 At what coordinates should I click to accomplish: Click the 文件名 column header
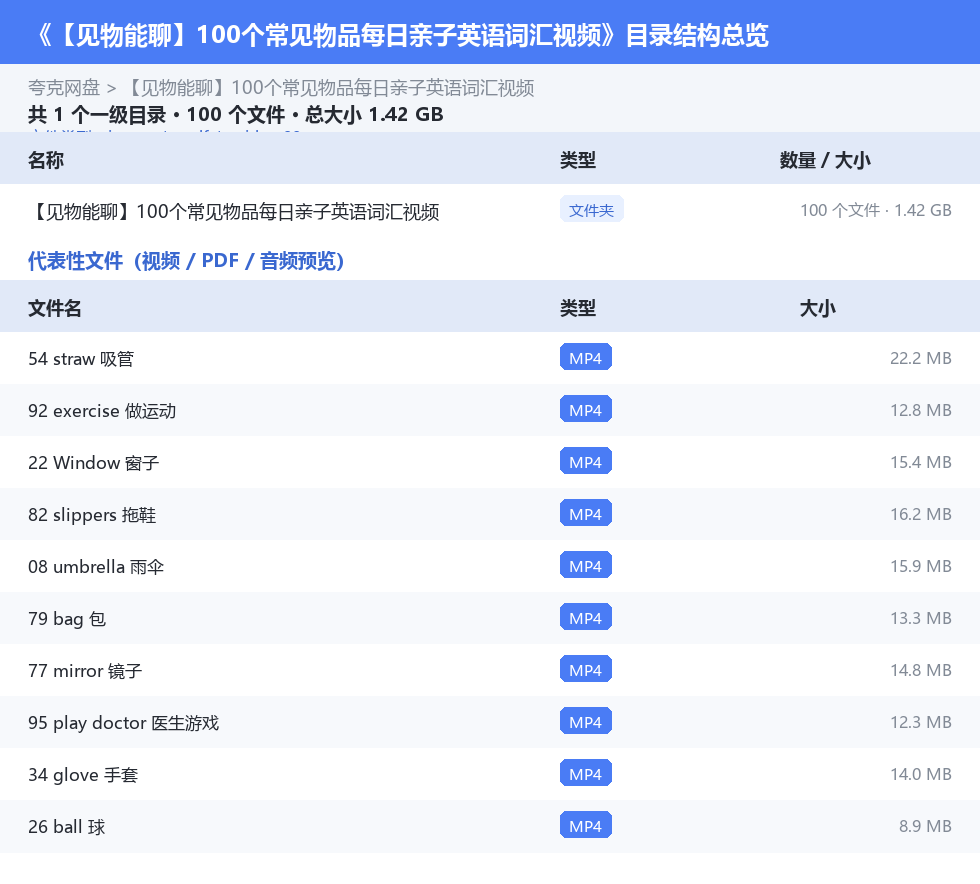[54, 308]
